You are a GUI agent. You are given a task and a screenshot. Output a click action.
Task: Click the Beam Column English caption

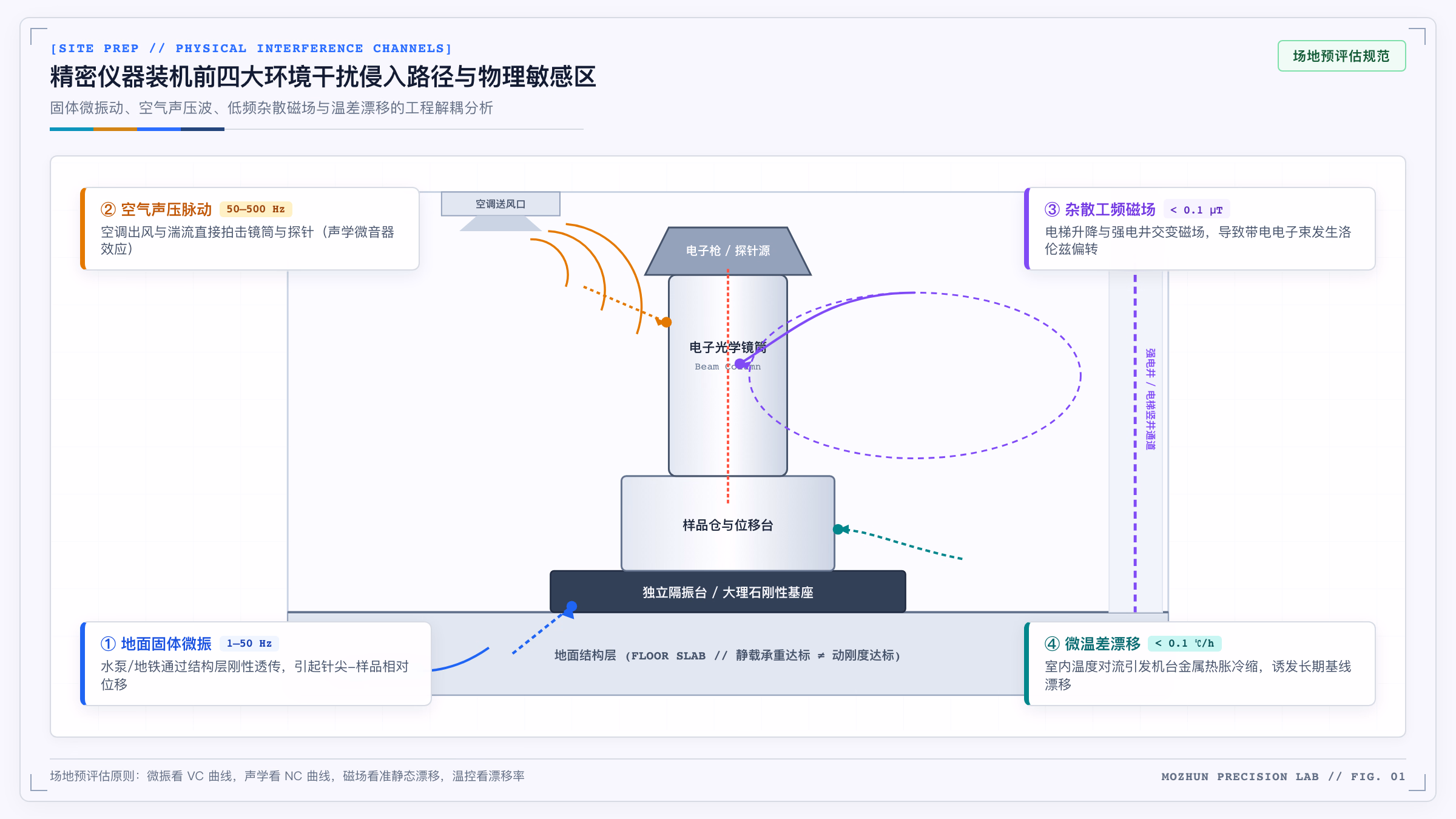click(x=727, y=366)
